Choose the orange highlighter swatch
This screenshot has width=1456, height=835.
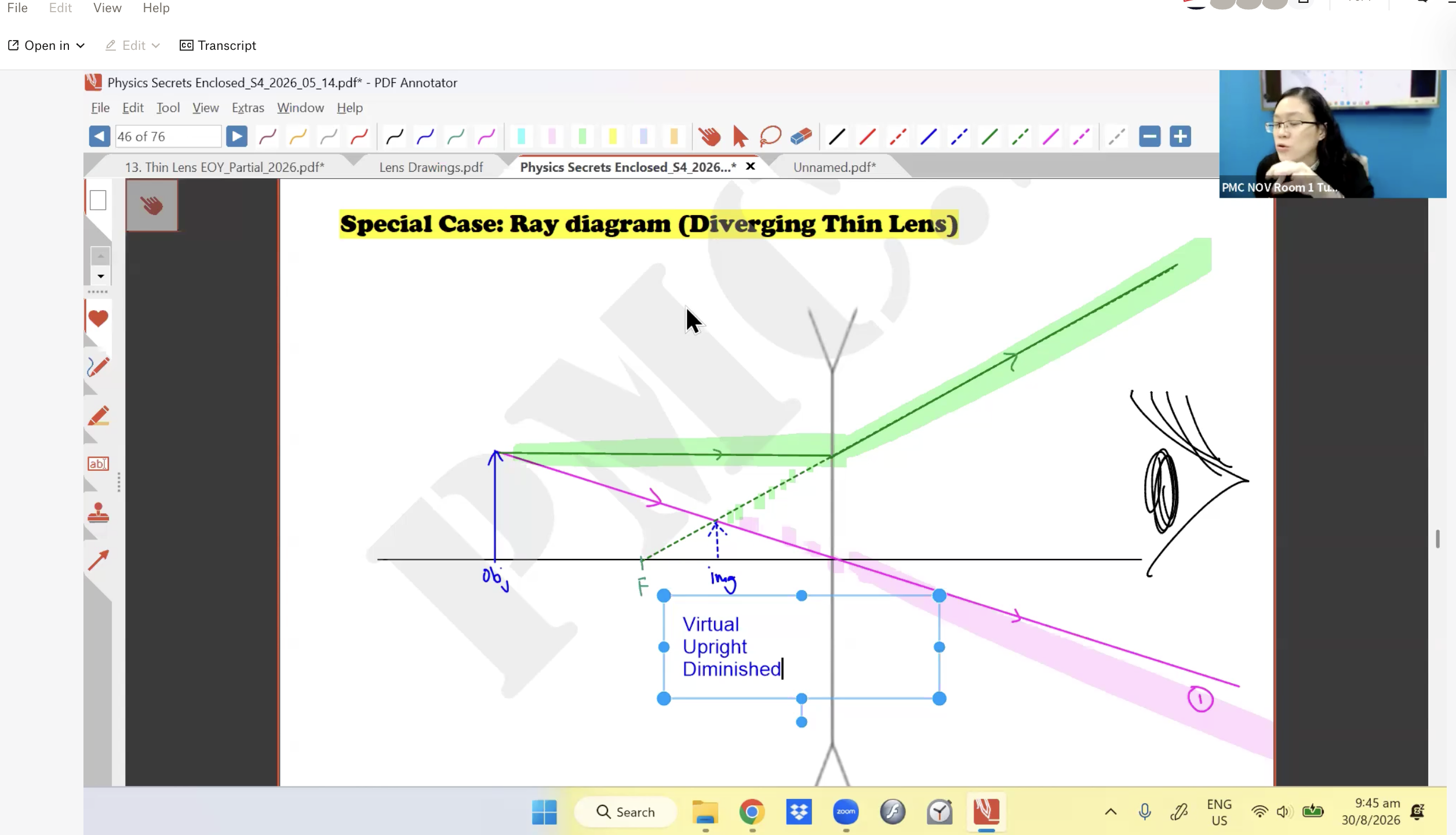[x=674, y=136]
